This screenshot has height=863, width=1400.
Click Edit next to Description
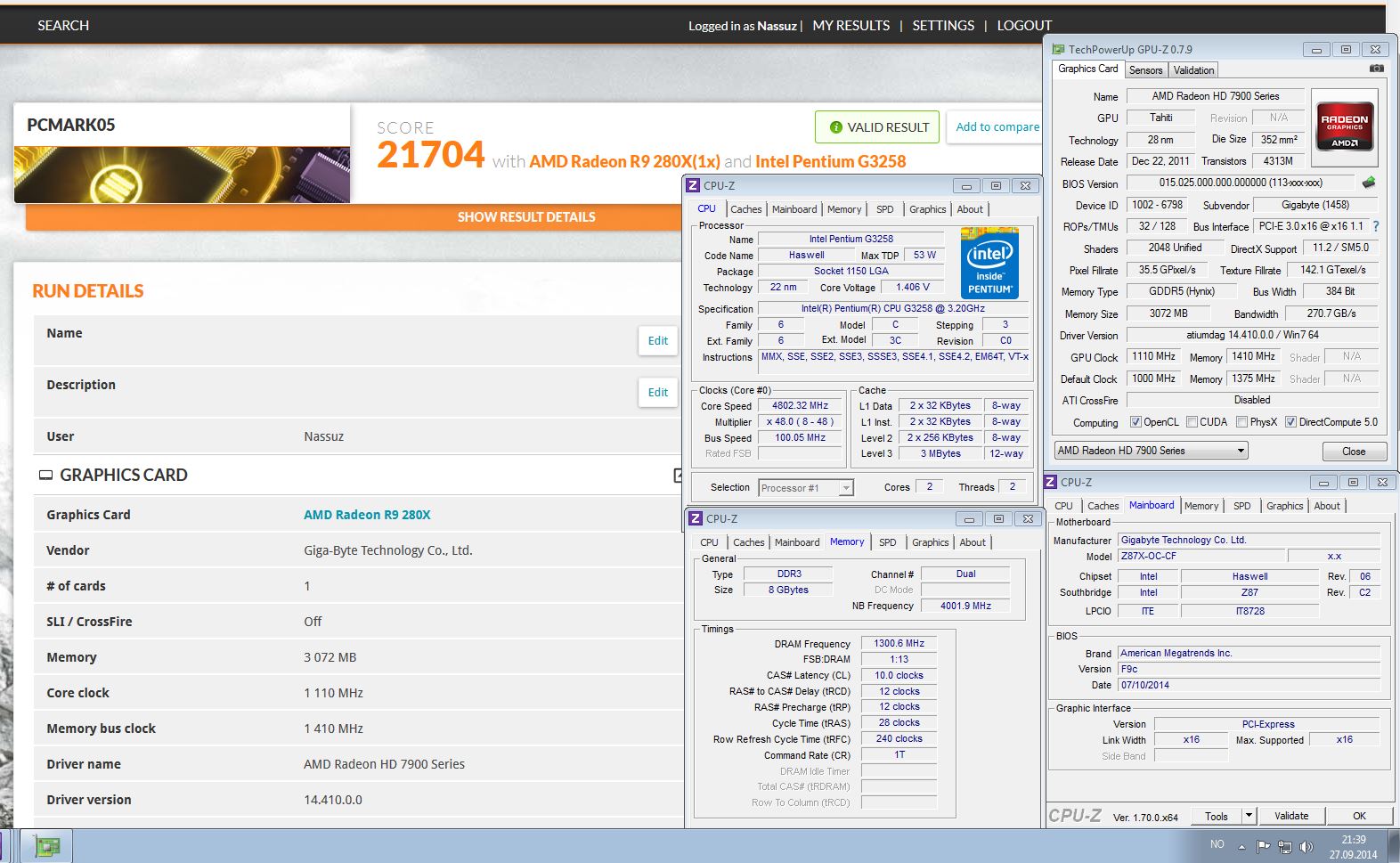(x=658, y=392)
